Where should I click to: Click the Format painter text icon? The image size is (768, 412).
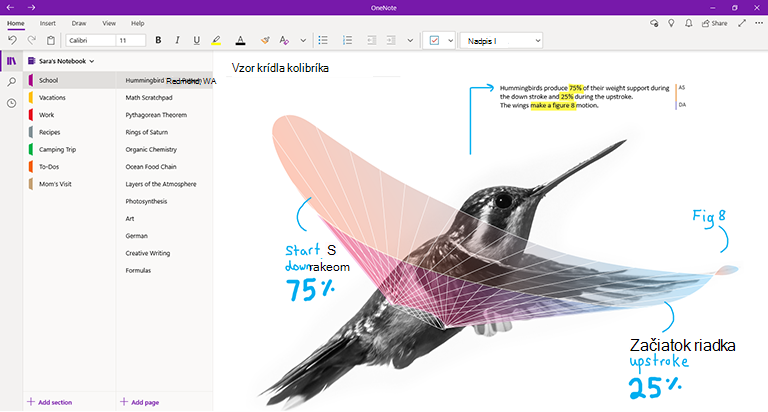pyautogui.click(x=284, y=40)
